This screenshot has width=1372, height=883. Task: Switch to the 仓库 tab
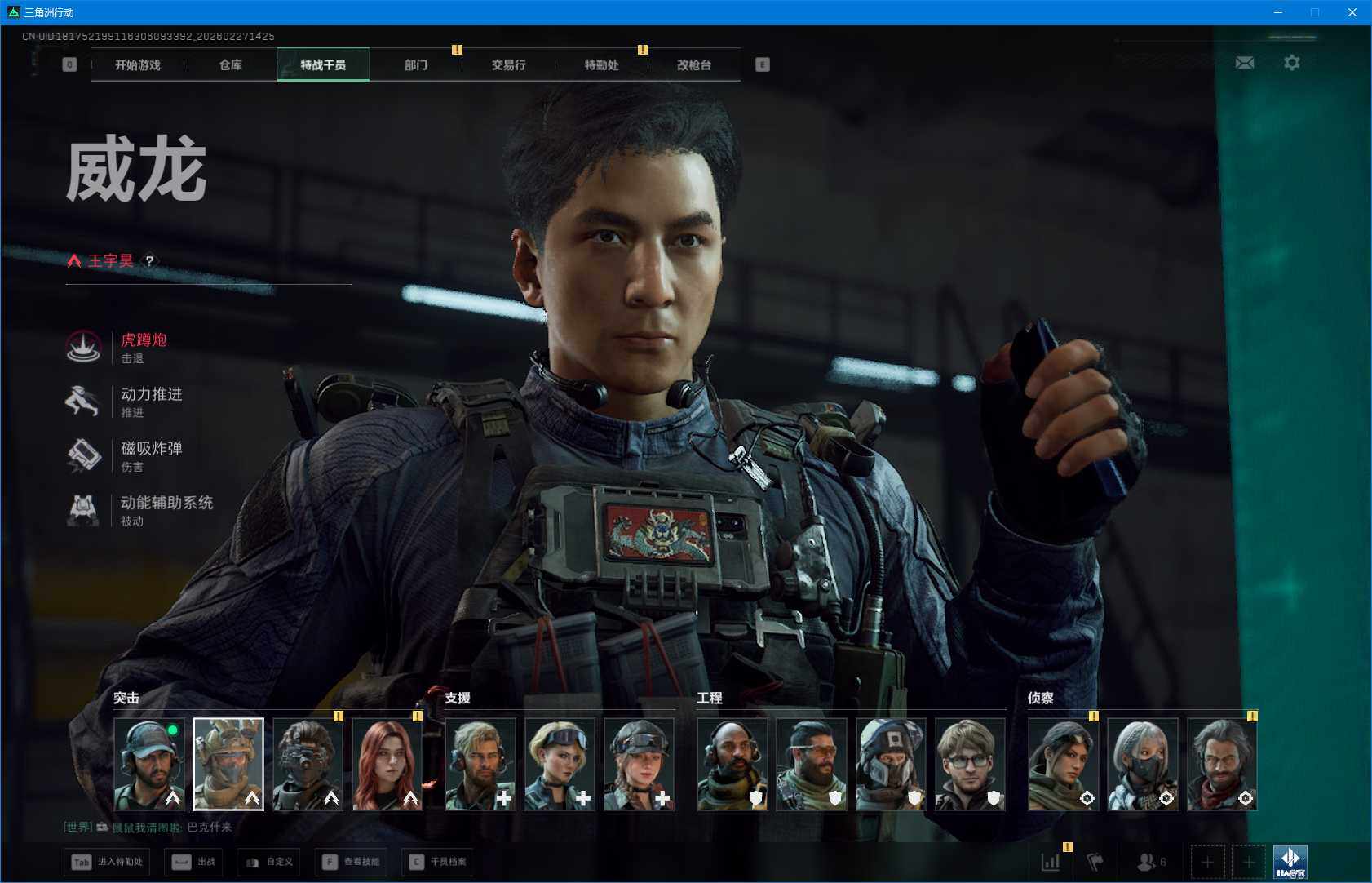point(231,65)
